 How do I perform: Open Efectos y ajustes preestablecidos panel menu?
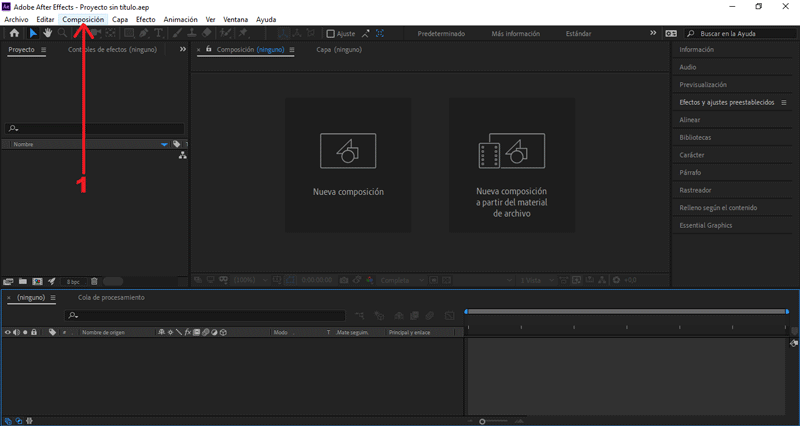pos(784,103)
